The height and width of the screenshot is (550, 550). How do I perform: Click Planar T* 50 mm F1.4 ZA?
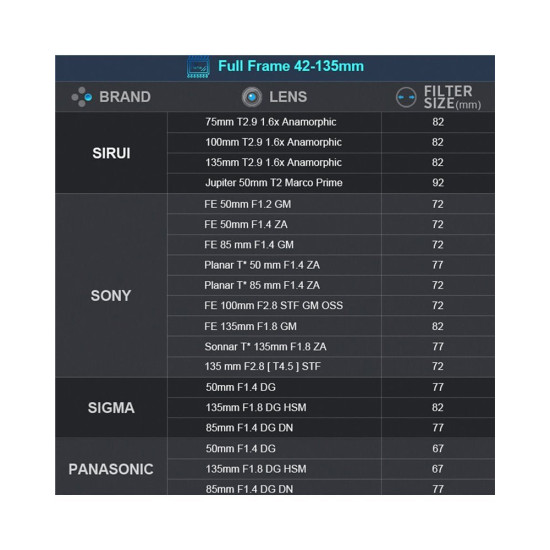262,265
